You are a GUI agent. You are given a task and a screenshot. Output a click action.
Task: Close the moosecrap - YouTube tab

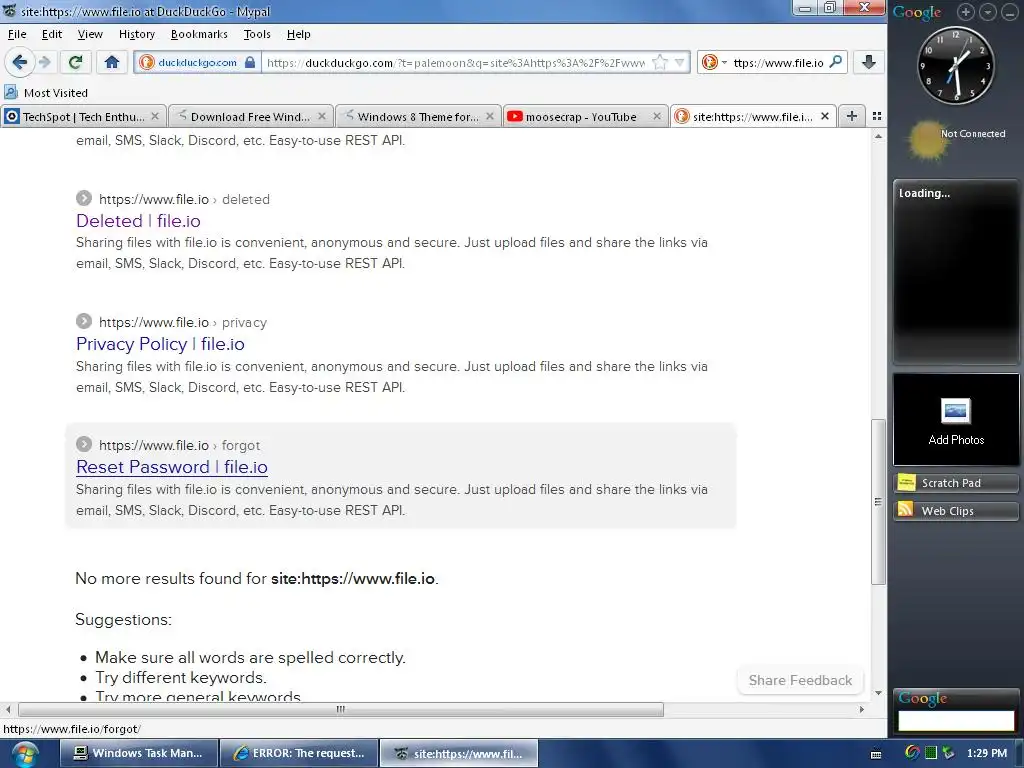(x=656, y=116)
